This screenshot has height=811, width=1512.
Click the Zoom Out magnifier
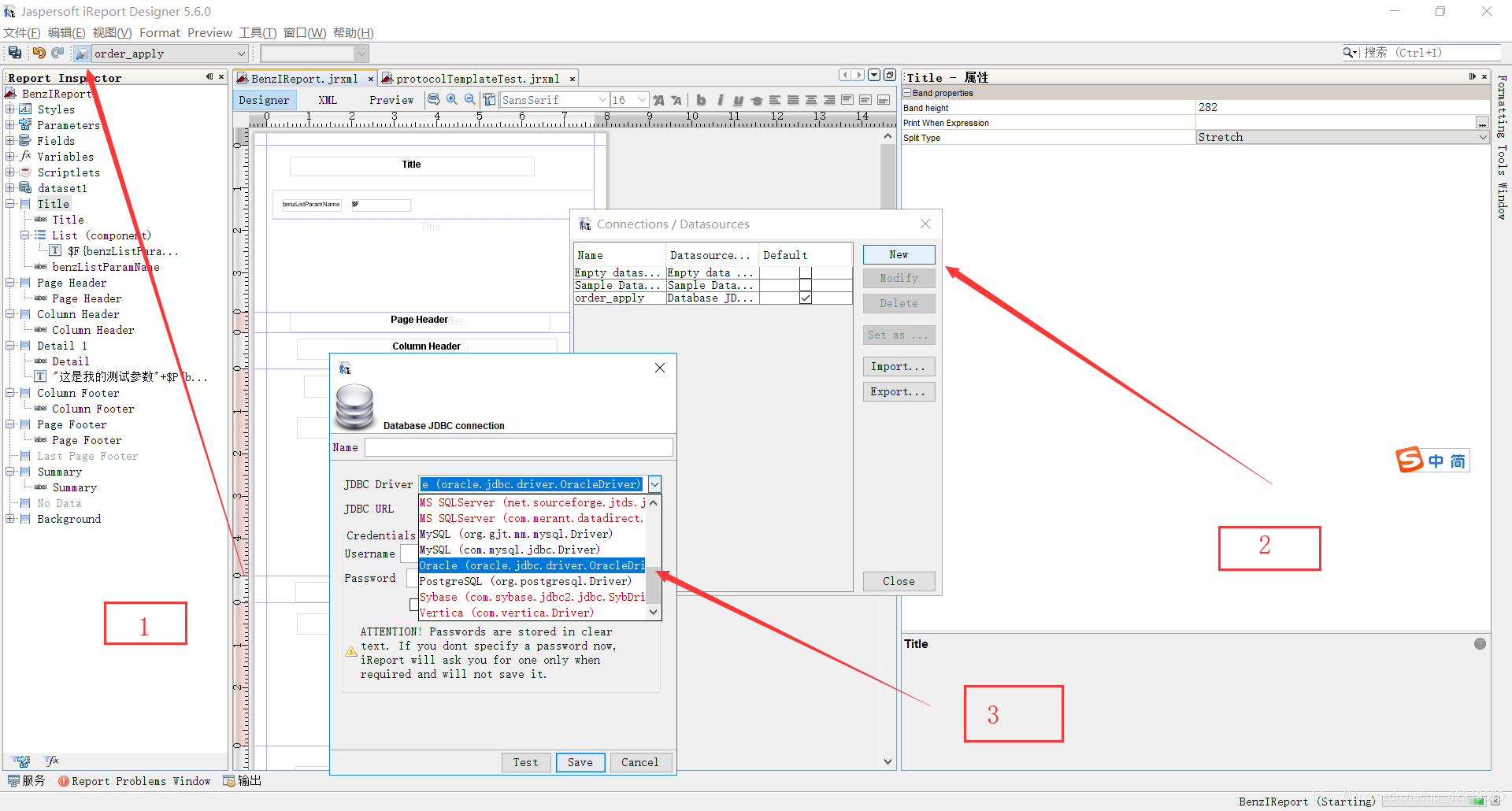(x=470, y=100)
